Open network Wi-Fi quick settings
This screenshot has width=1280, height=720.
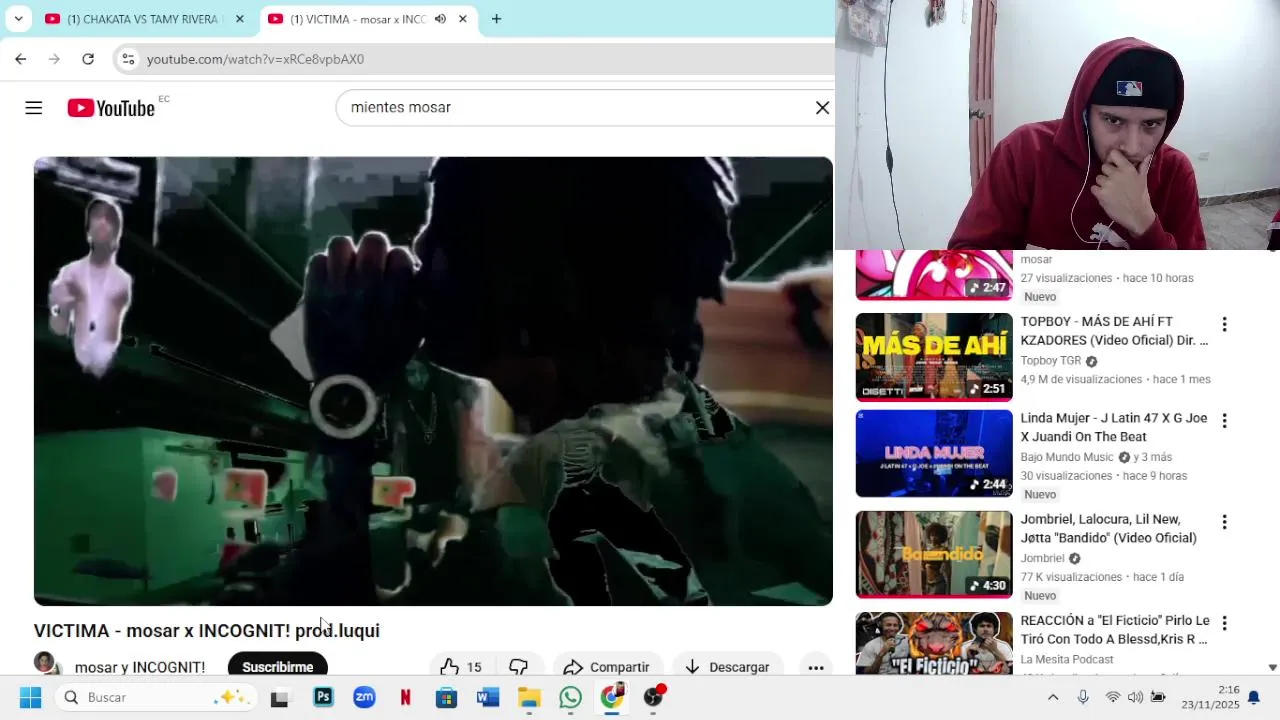pyautogui.click(x=1113, y=697)
